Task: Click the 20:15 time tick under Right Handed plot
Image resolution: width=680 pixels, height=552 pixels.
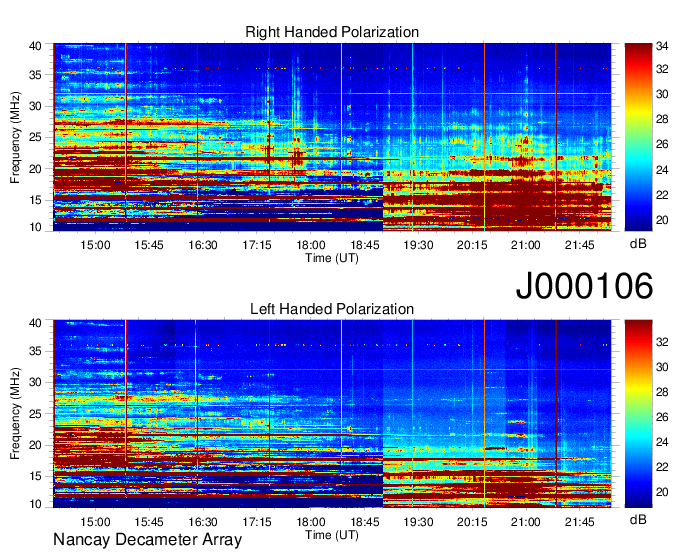Action: pos(472,245)
